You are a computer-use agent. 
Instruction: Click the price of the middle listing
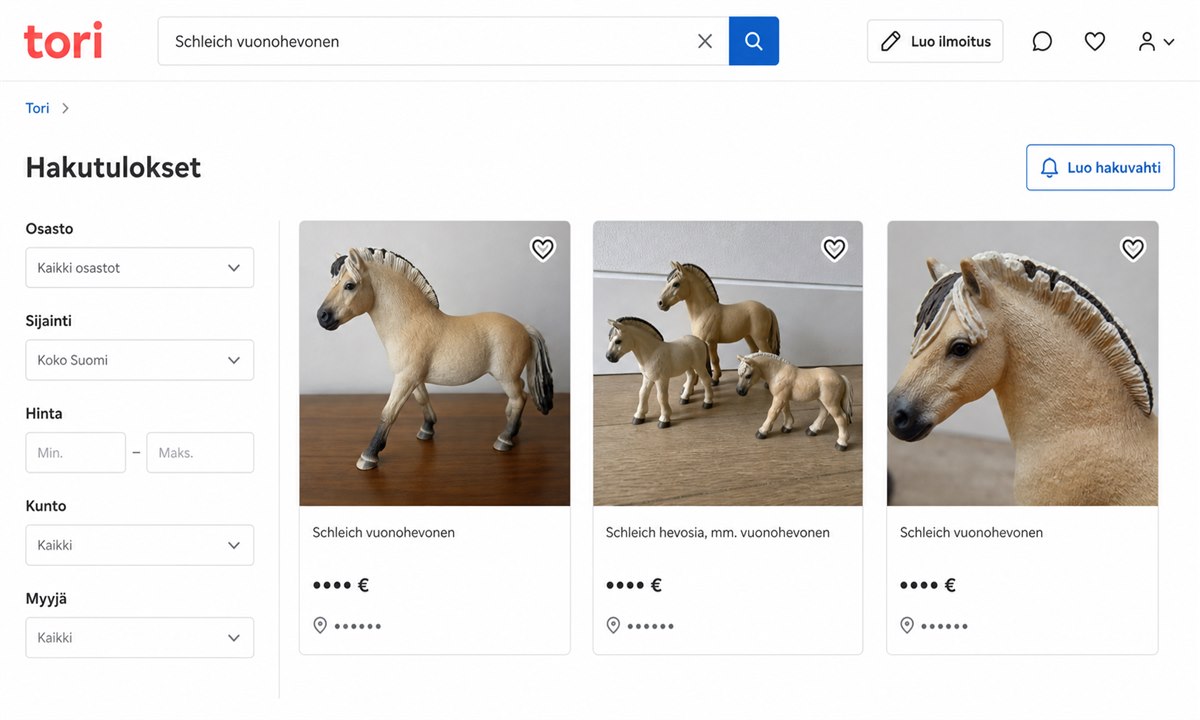[x=634, y=585]
